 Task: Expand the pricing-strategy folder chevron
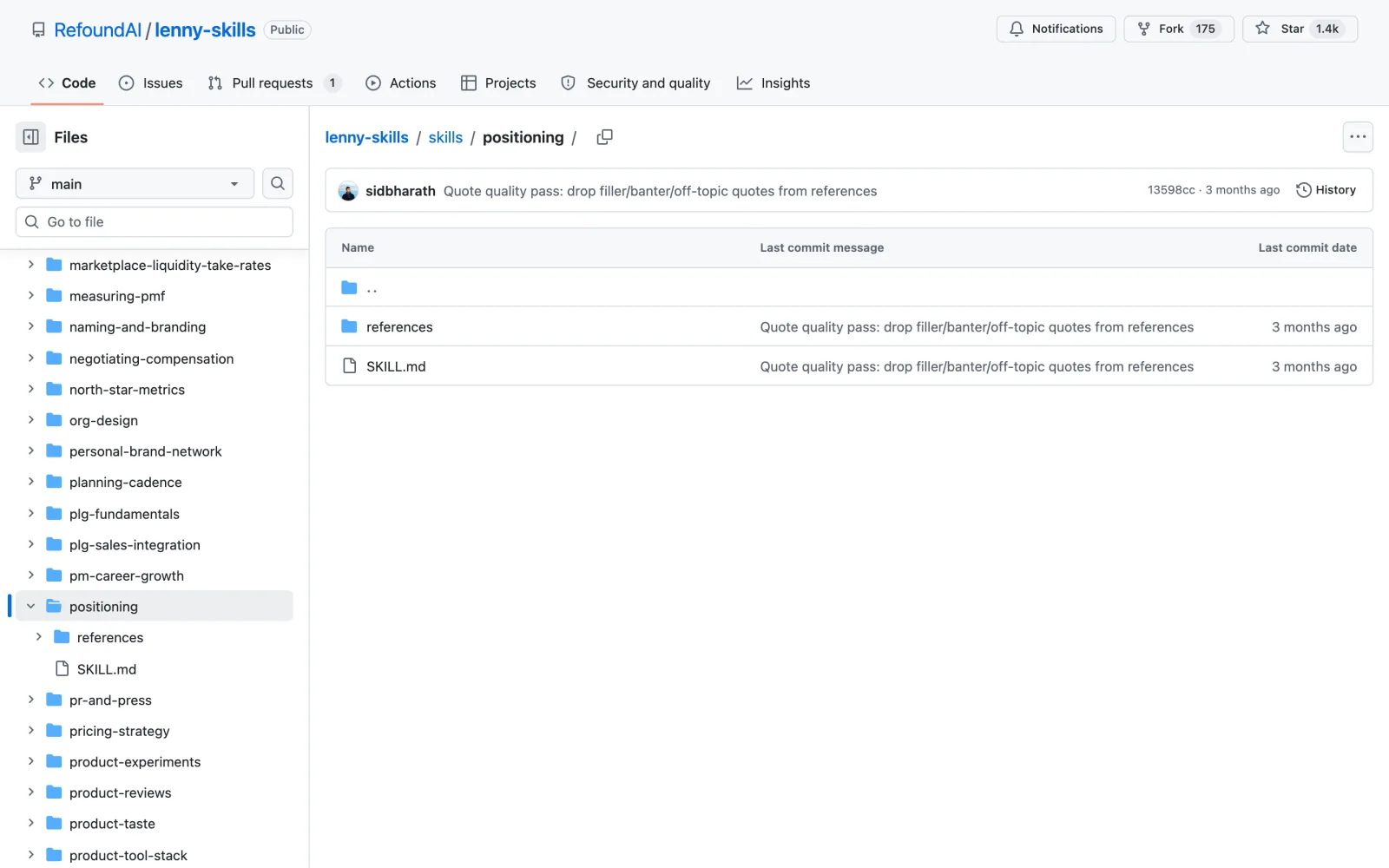coord(31,731)
